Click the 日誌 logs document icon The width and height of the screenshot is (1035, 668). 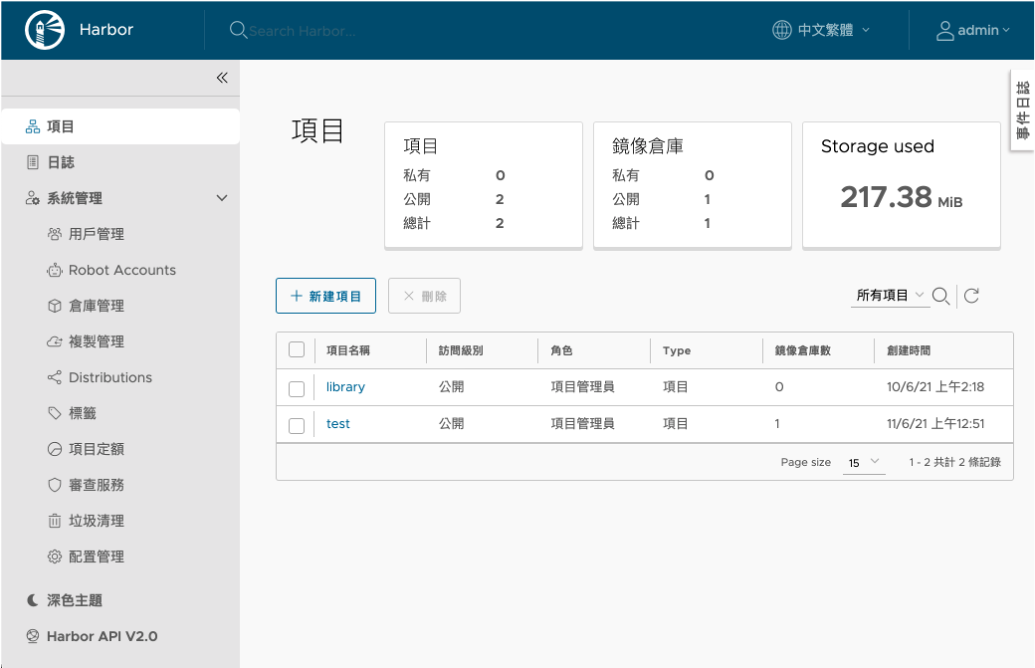pos(32,162)
